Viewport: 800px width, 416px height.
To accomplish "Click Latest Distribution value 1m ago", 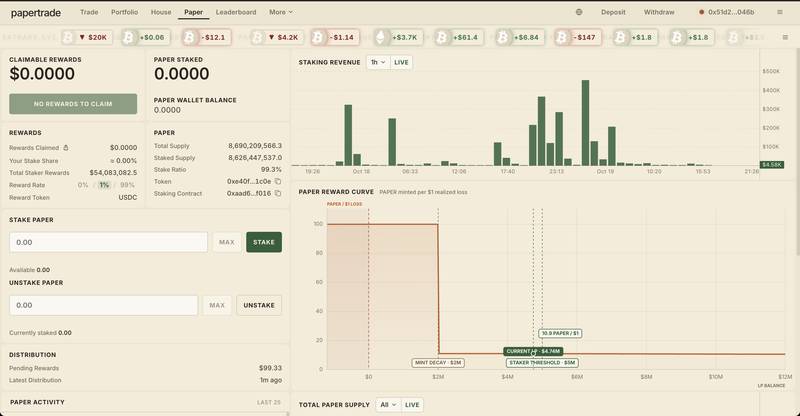I will pos(271,380).
